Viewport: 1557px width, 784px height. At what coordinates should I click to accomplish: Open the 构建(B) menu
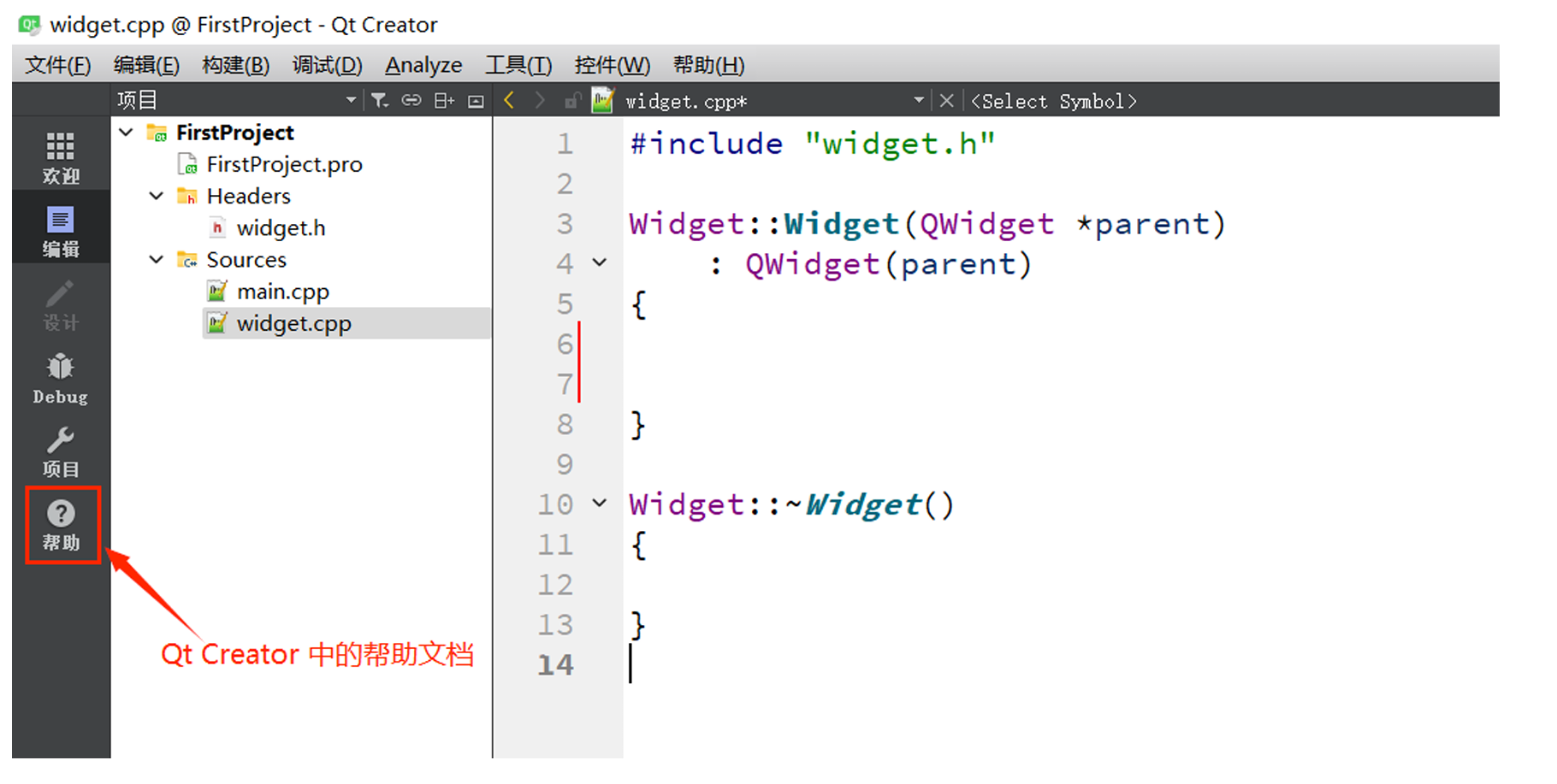pos(235,65)
